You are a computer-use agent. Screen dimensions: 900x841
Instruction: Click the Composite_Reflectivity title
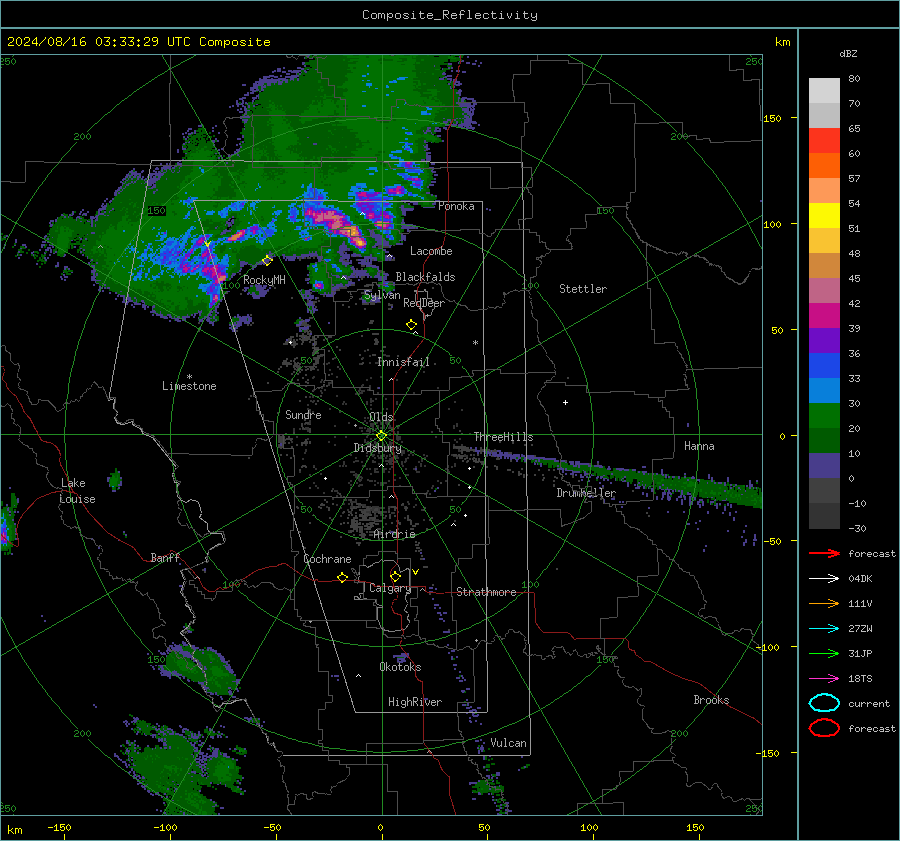(x=449, y=15)
